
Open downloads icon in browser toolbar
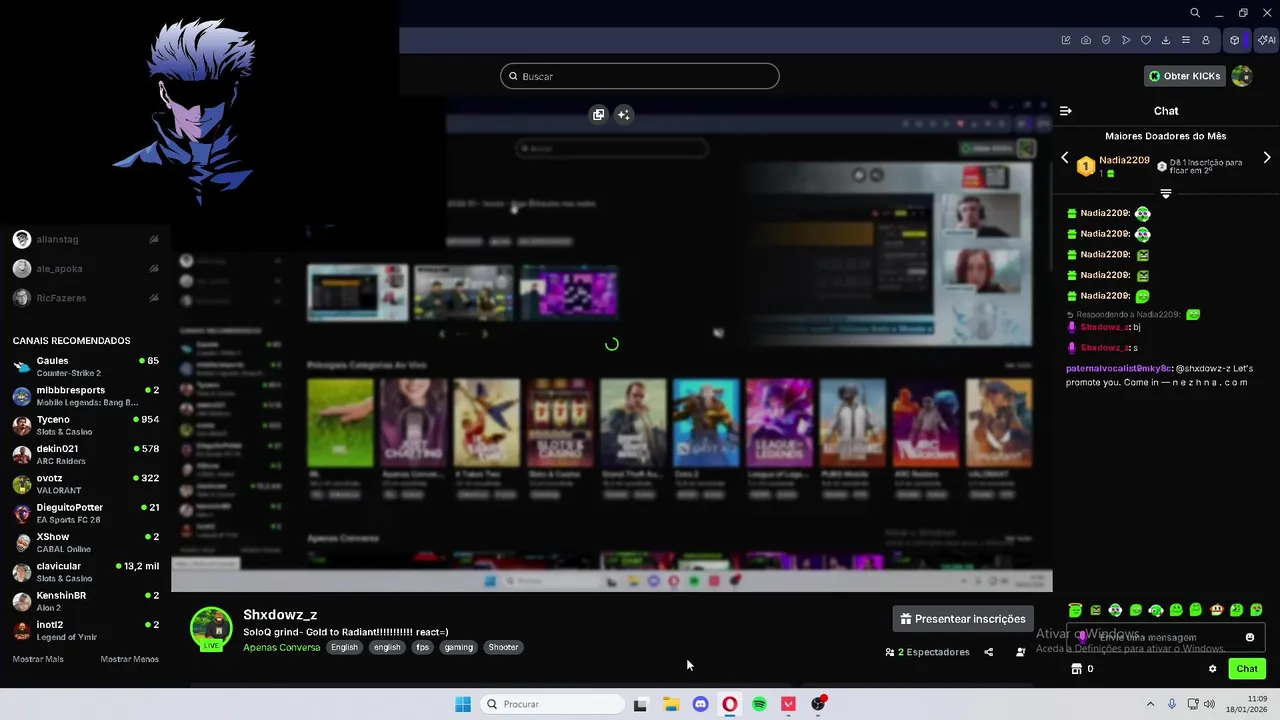point(1166,40)
